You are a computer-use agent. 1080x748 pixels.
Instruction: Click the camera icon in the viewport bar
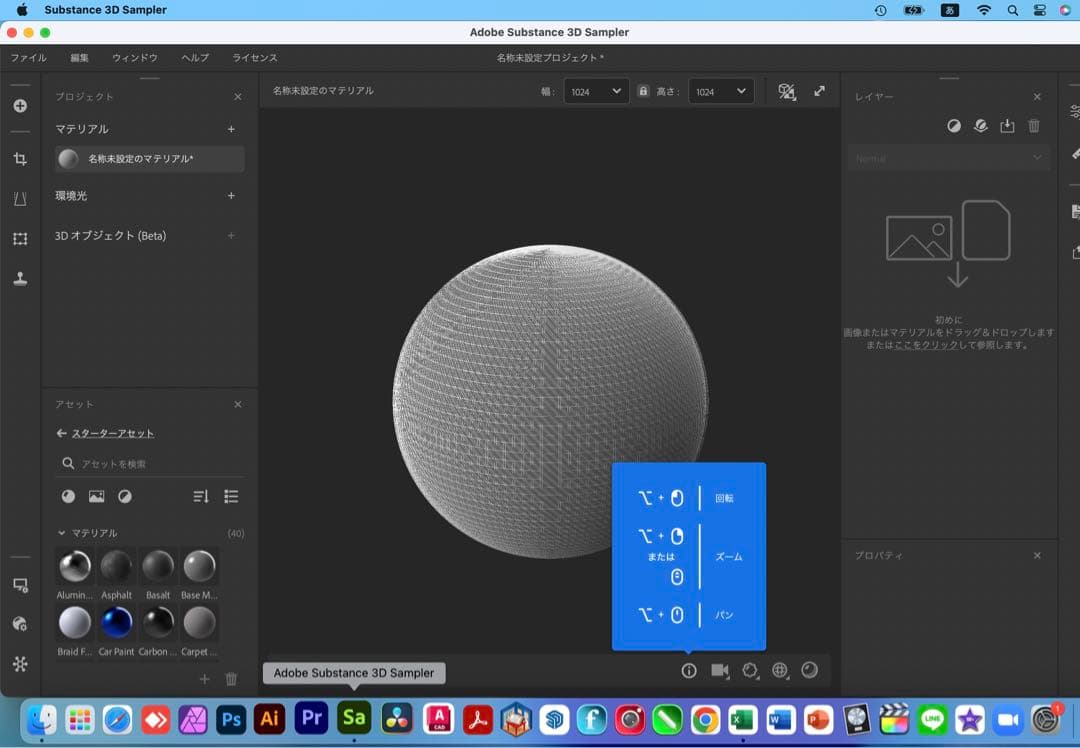click(x=719, y=670)
